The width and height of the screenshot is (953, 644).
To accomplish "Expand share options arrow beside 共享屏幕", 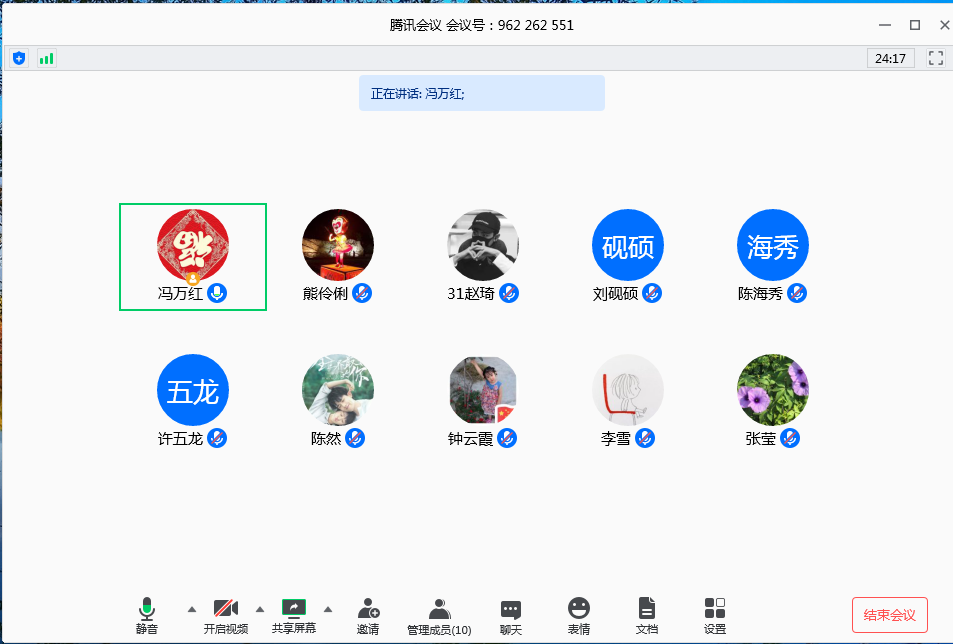I will tap(327, 608).
